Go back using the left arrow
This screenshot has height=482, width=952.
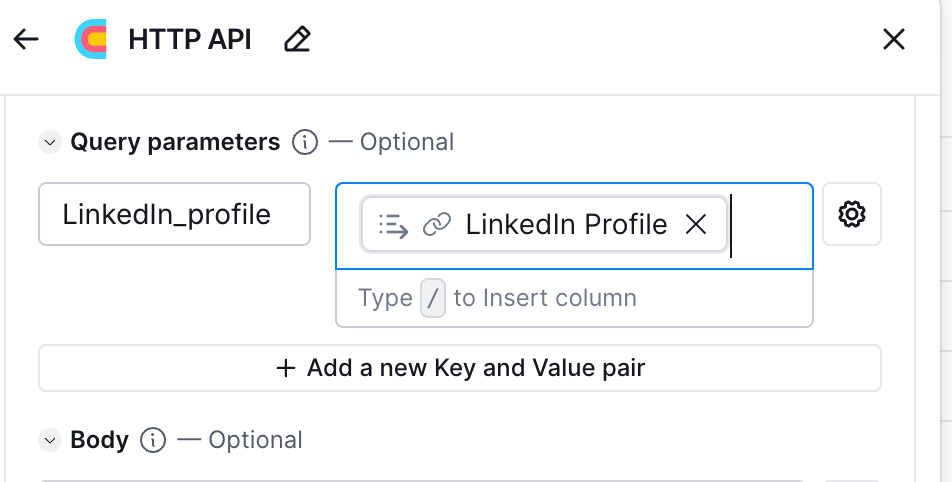(x=26, y=39)
